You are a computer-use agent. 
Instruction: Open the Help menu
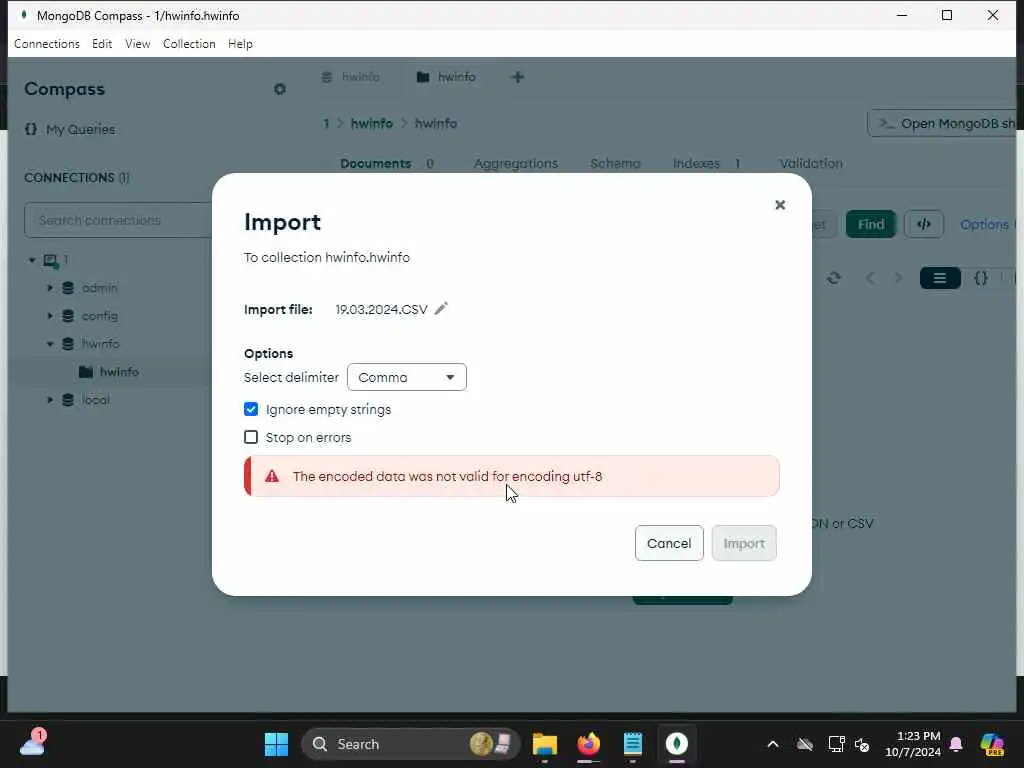pyautogui.click(x=240, y=44)
